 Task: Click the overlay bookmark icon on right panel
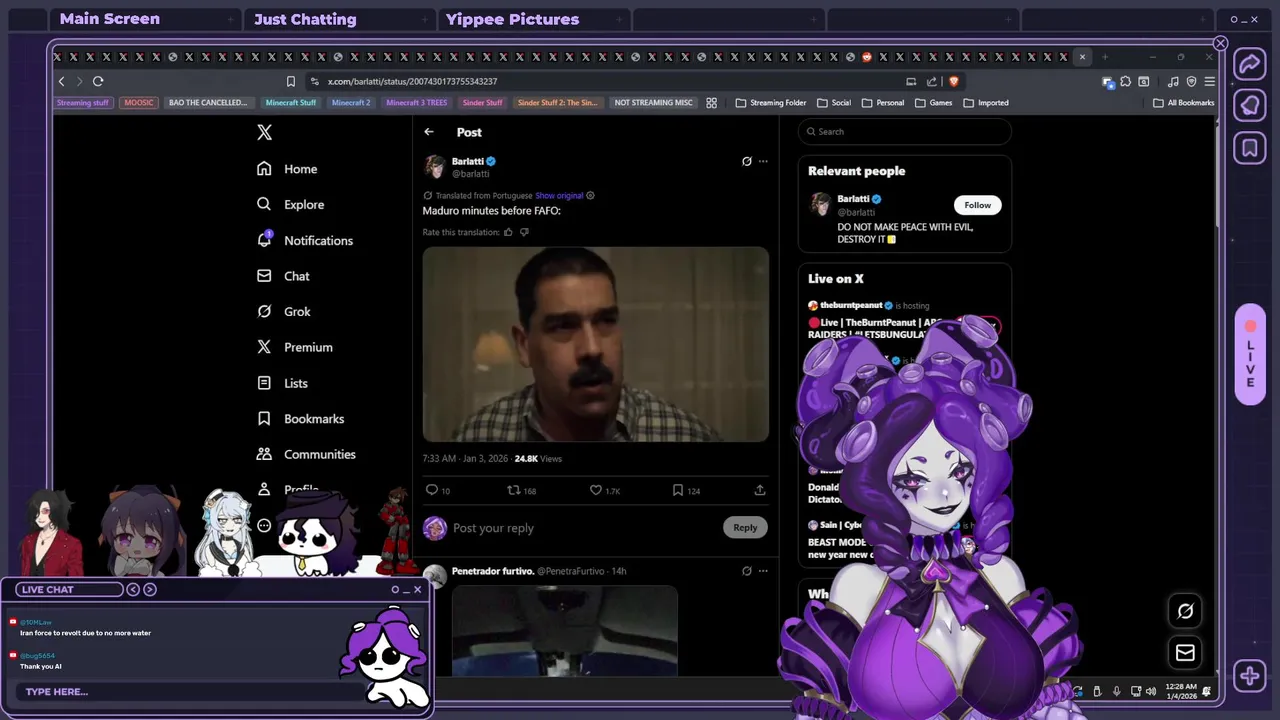pyautogui.click(x=1250, y=148)
